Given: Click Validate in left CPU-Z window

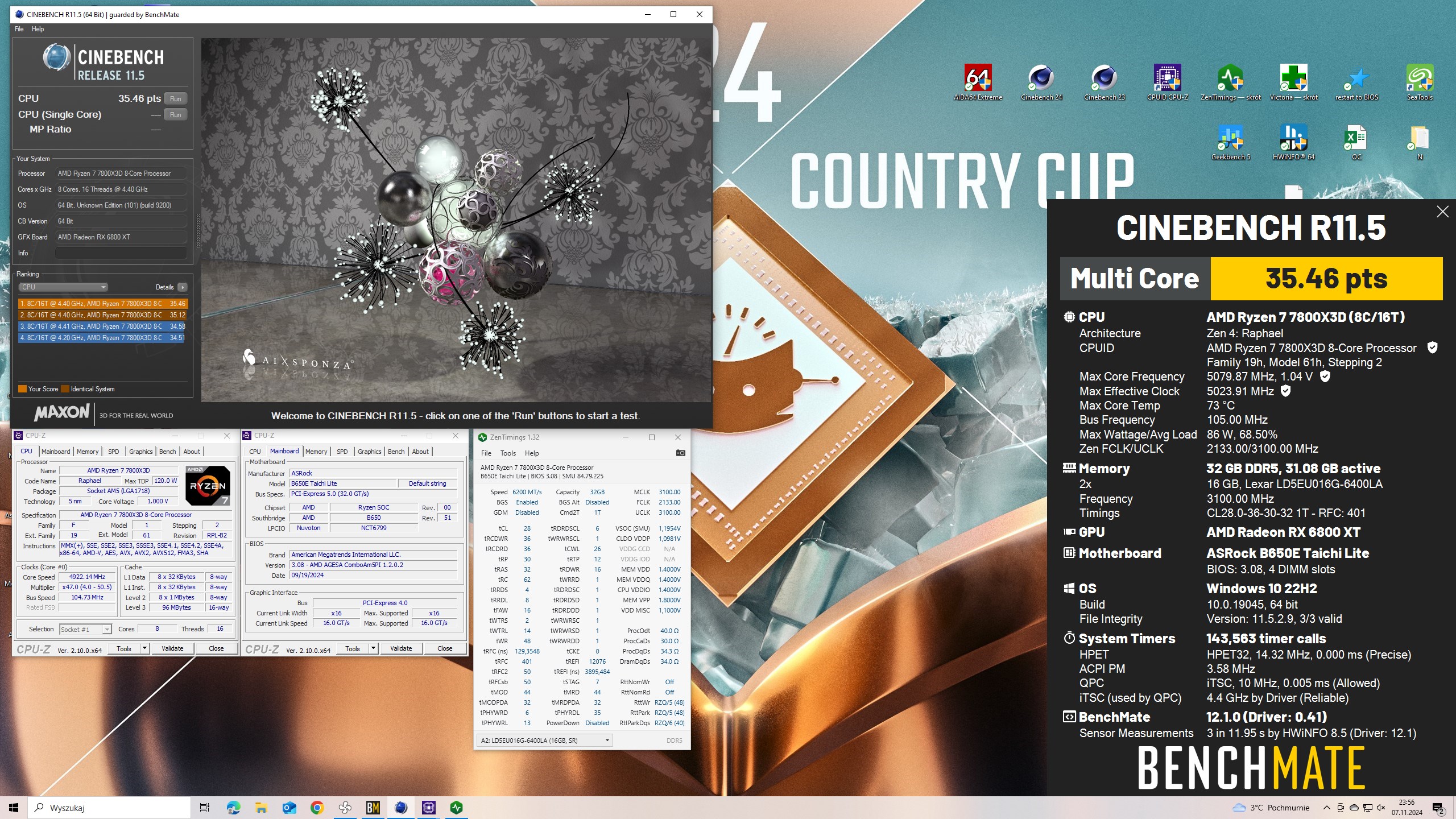Looking at the screenshot, I should pyautogui.click(x=172, y=648).
